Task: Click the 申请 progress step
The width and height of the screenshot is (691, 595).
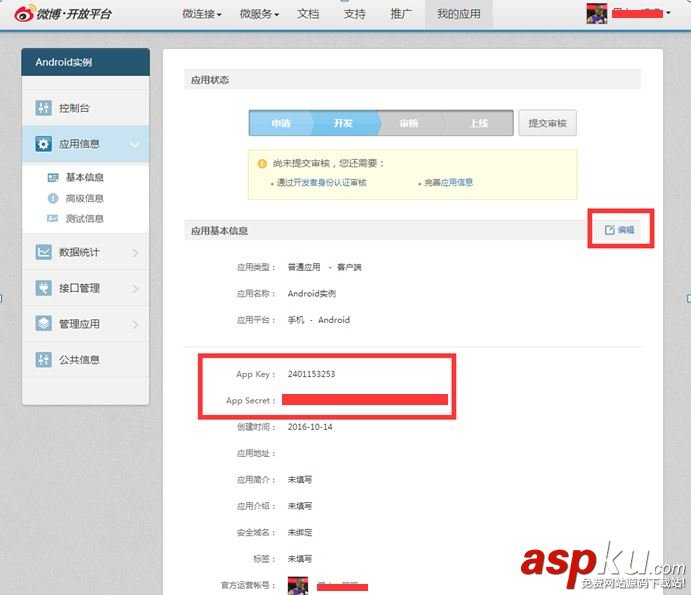Action: [x=281, y=123]
